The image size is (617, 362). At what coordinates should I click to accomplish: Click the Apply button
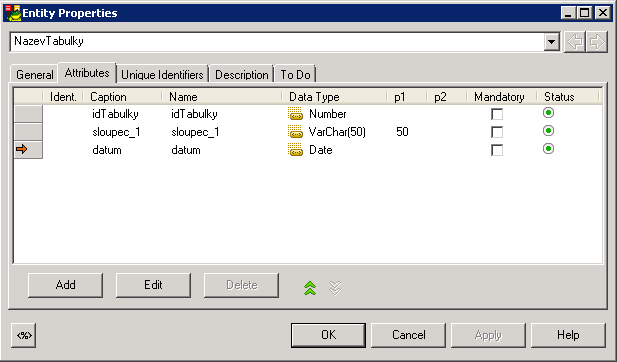[x=488, y=335]
